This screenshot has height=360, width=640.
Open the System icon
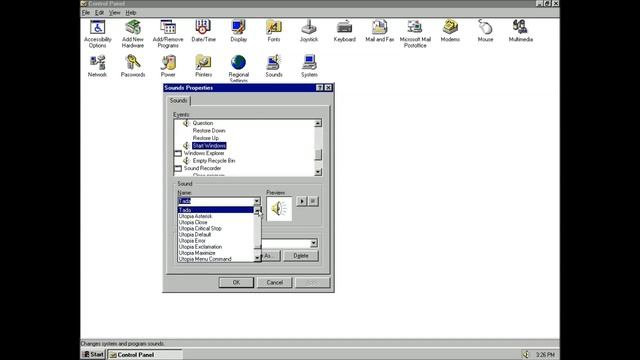pyautogui.click(x=309, y=66)
